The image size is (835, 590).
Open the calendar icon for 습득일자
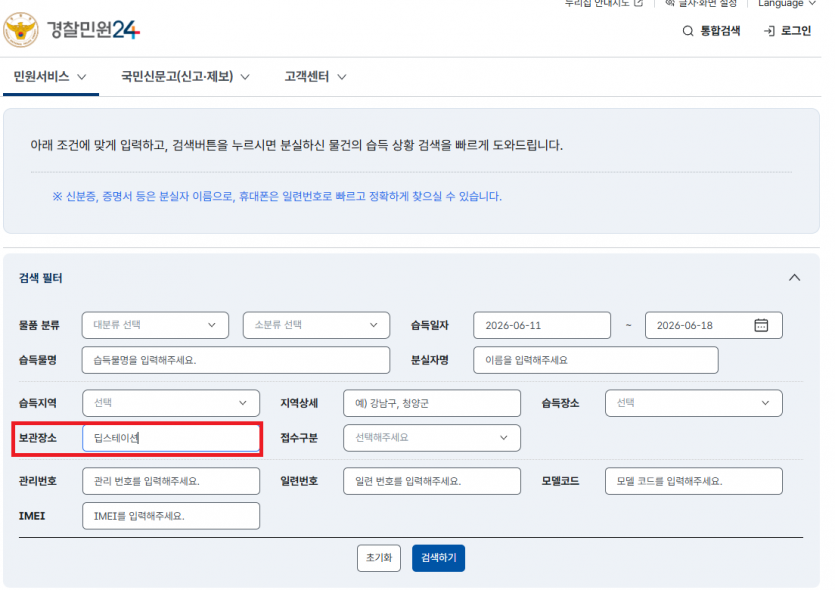pyautogui.click(x=761, y=325)
